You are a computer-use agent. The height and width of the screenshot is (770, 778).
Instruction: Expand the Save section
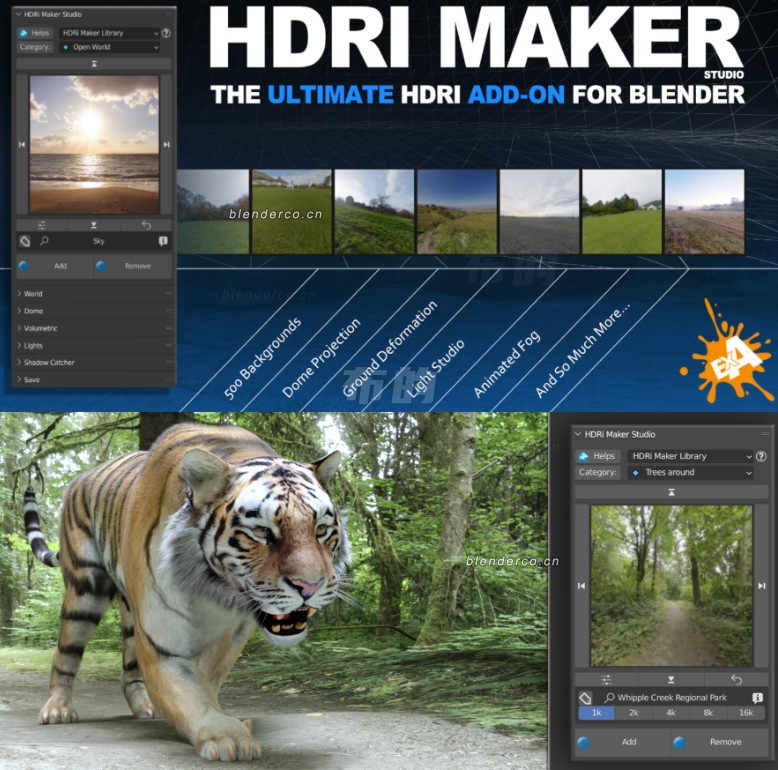pos(94,380)
